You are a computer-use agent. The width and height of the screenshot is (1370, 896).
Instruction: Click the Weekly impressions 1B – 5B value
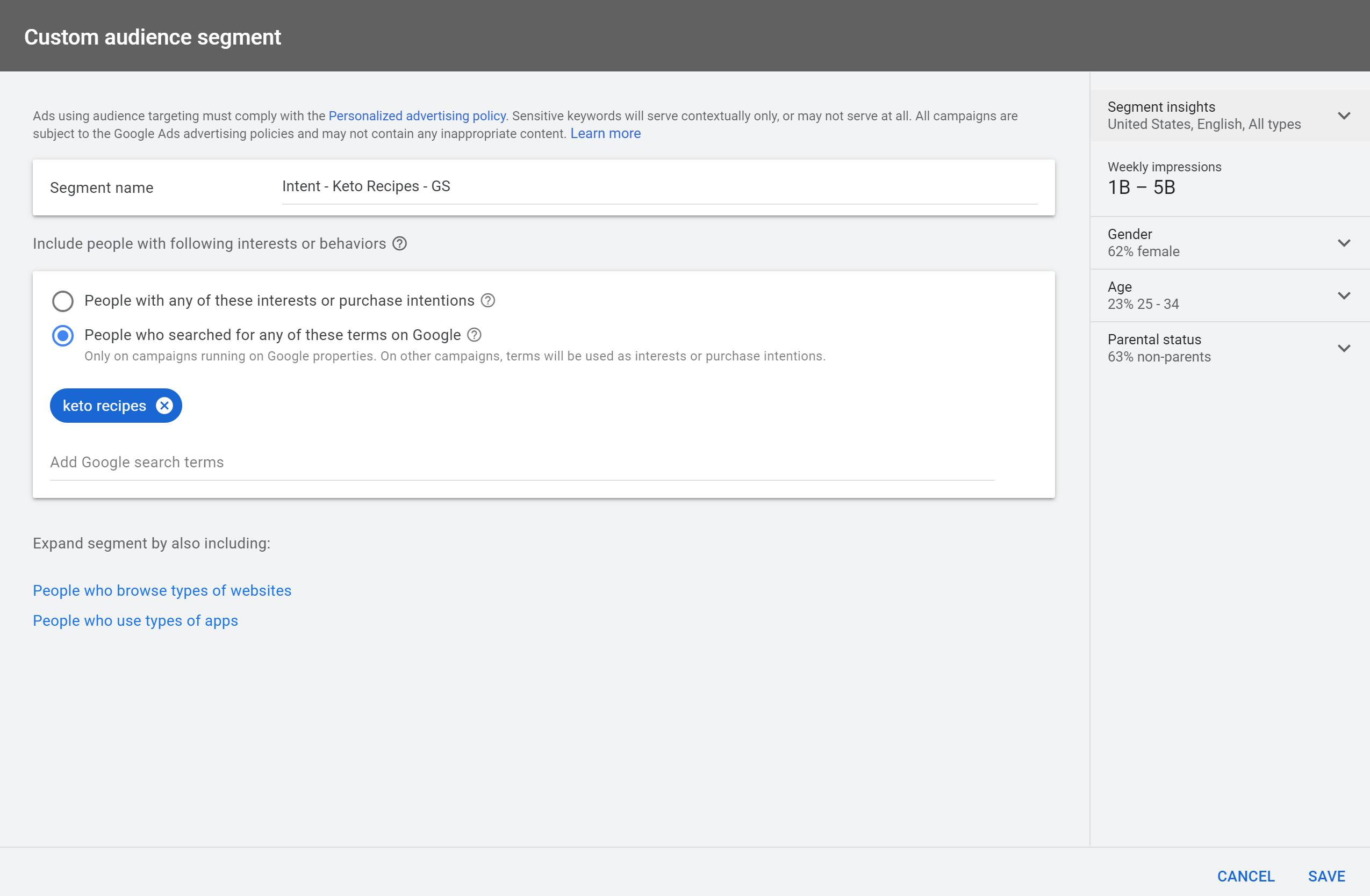(x=1141, y=187)
